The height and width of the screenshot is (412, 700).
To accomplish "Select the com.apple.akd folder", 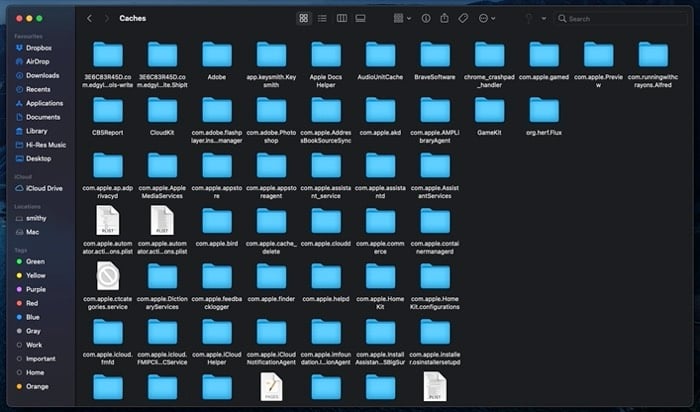I will (x=380, y=110).
